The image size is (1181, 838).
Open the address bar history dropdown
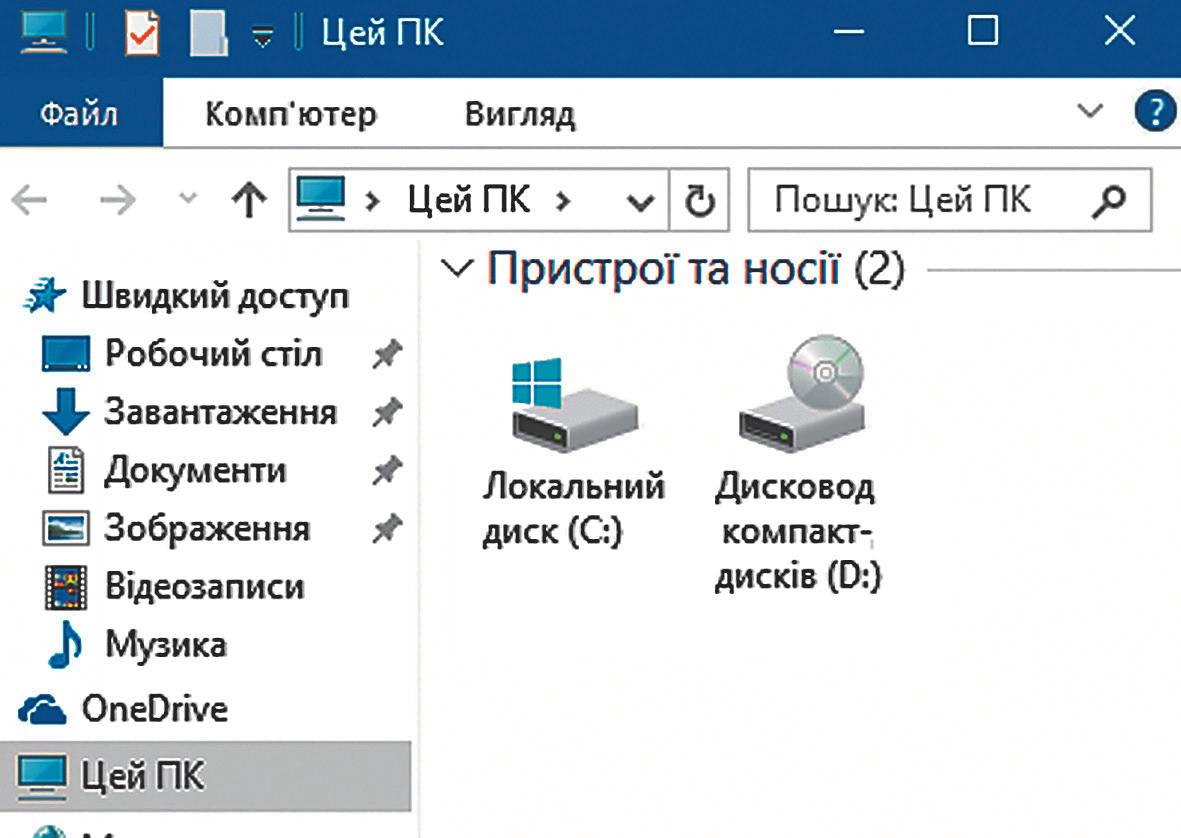pos(640,202)
